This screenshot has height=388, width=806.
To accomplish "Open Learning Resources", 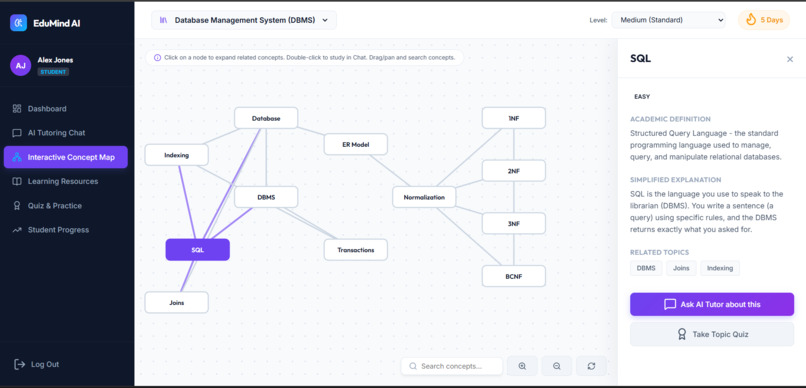I will [x=66, y=181].
